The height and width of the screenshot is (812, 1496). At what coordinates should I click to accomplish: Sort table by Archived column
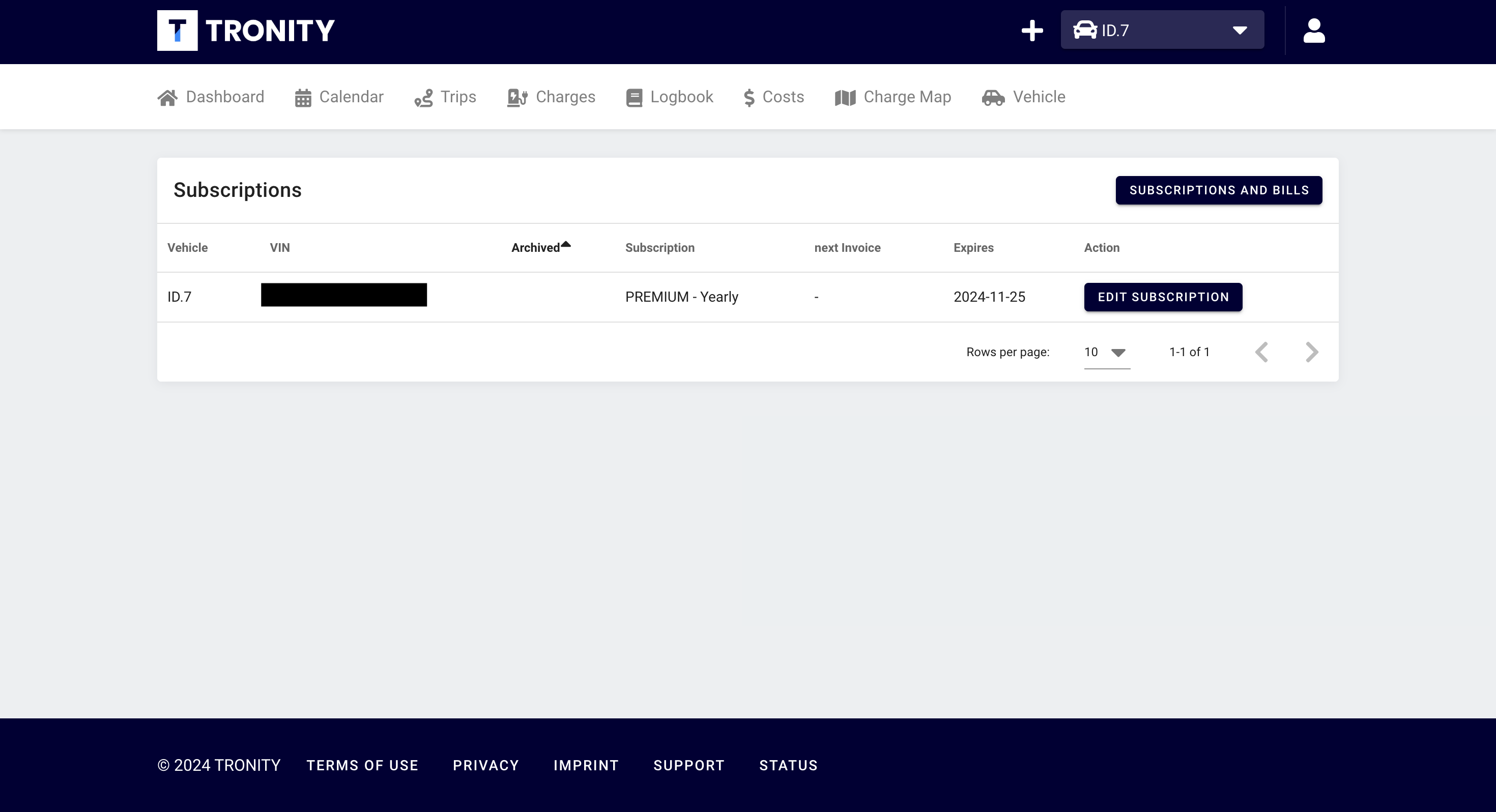(x=541, y=247)
